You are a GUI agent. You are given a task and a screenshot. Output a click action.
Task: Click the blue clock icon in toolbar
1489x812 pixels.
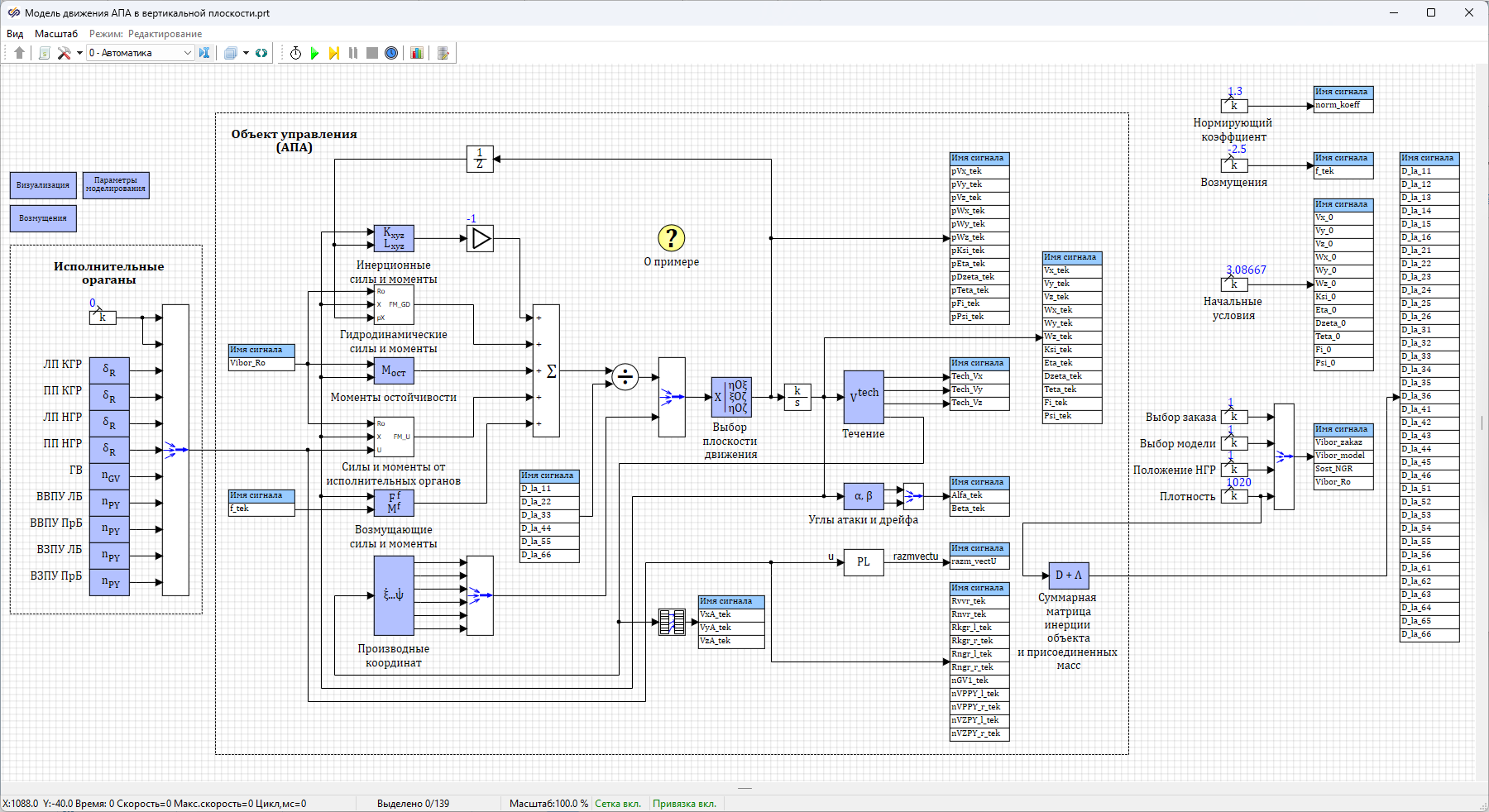click(x=391, y=53)
